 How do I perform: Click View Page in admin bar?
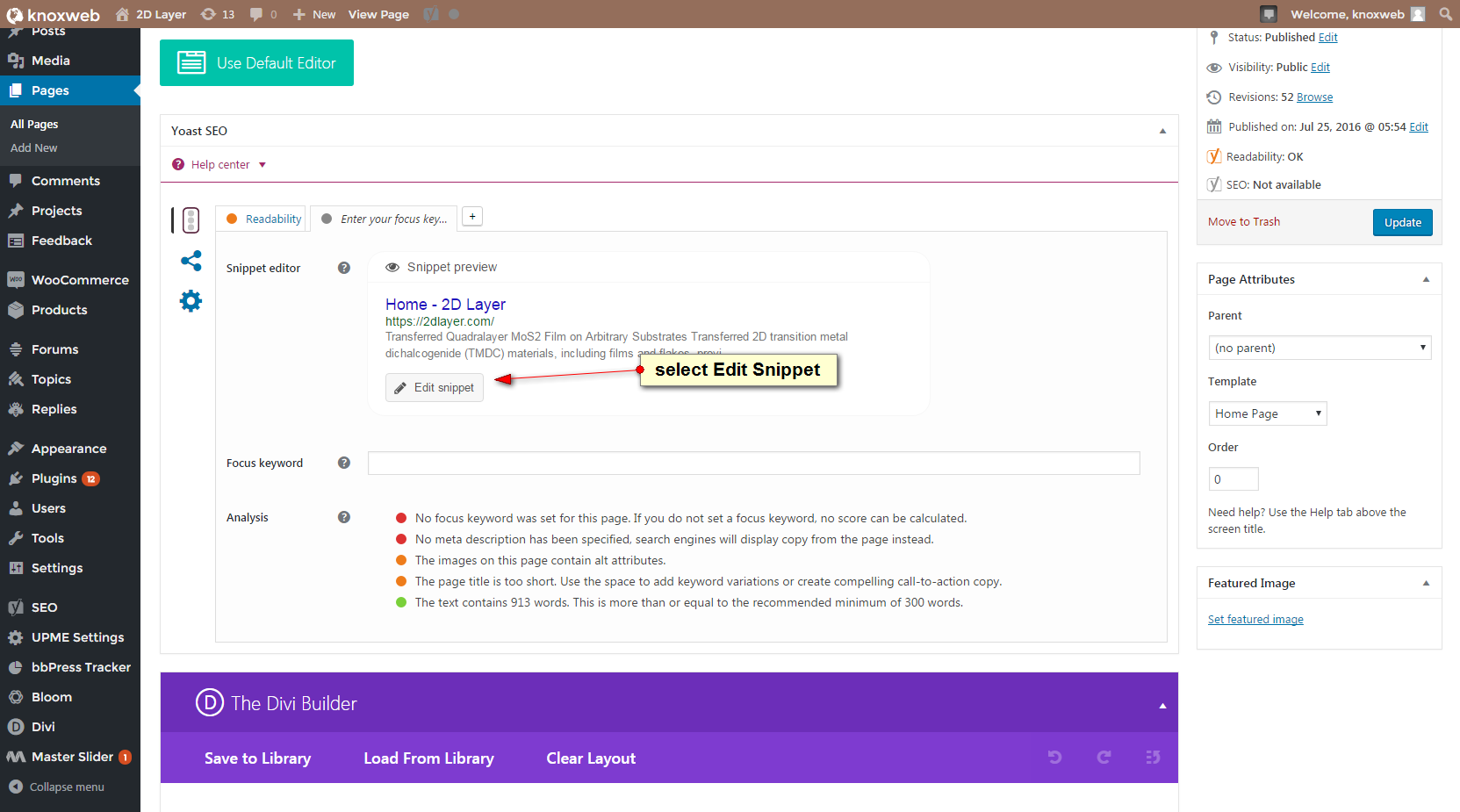378,14
